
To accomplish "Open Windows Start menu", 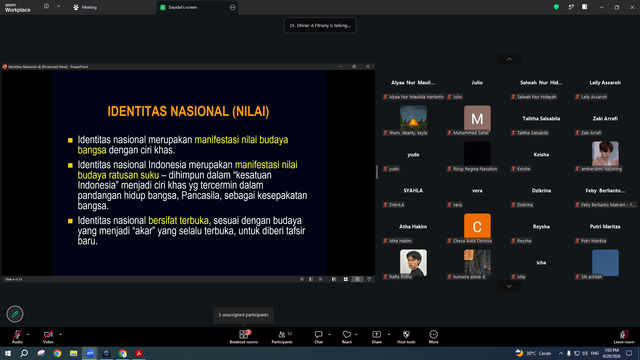I will pos(8,353).
